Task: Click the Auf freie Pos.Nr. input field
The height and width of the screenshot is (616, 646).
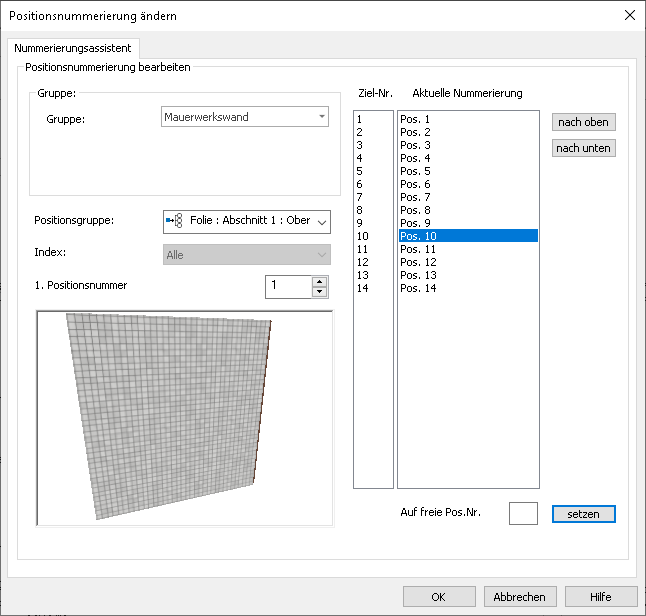Action: click(523, 513)
